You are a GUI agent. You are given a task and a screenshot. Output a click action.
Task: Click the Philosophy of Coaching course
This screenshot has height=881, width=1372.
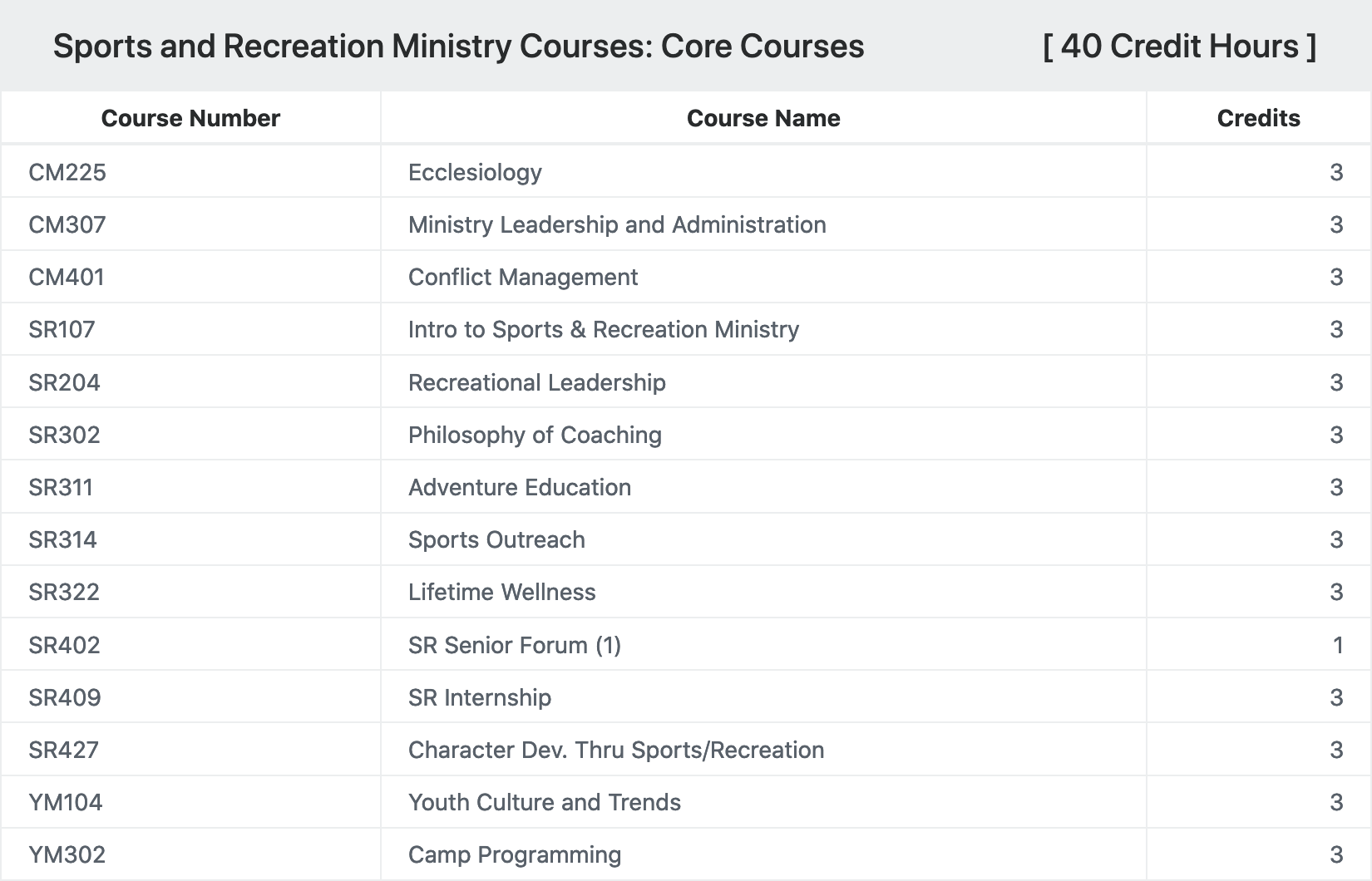point(535,435)
